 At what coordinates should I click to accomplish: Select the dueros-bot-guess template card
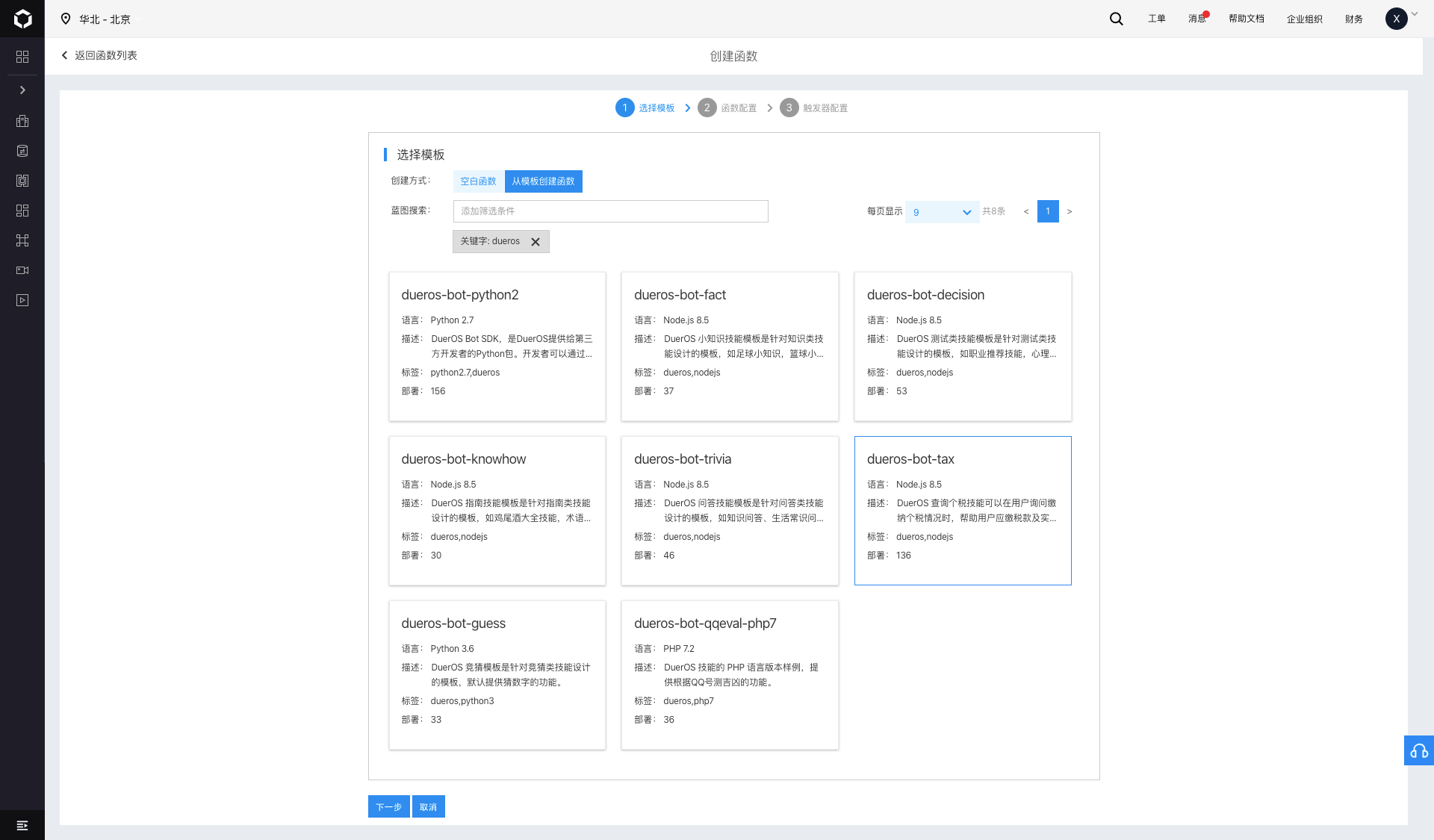tap(497, 675)
